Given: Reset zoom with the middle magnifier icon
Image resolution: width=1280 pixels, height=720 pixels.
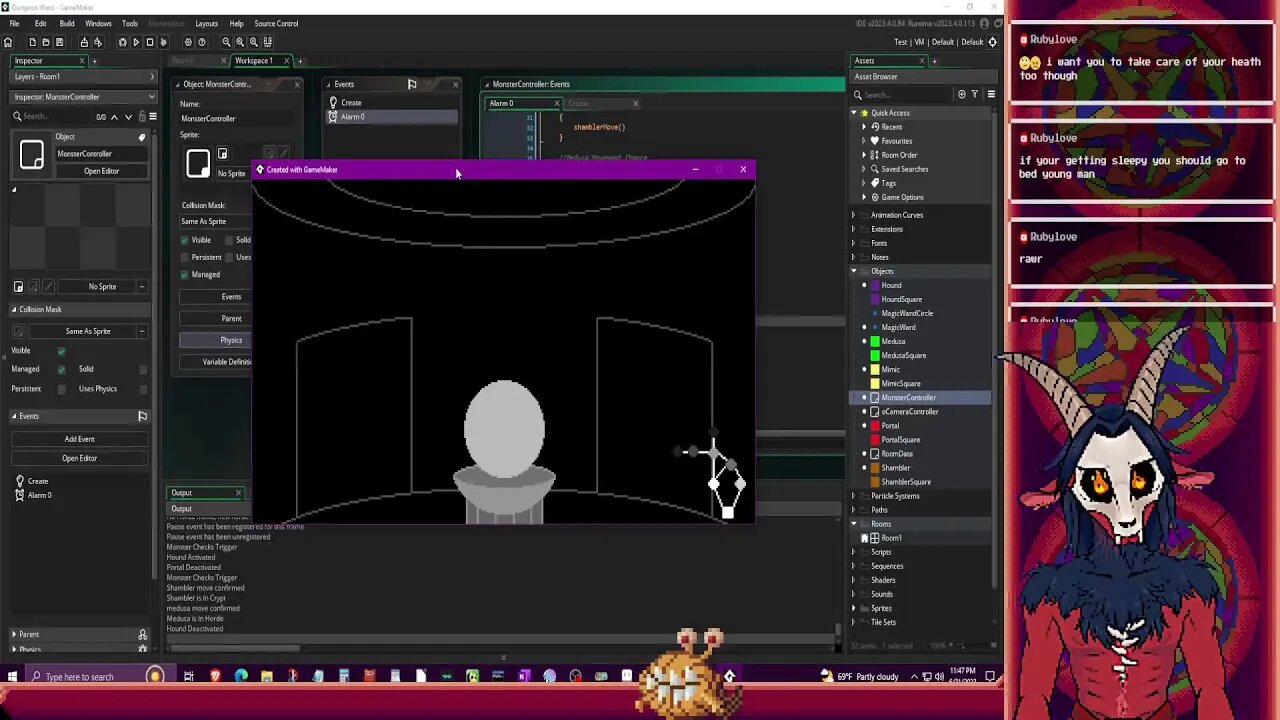Looking at the screenshot, I should [x=240, y=42].
